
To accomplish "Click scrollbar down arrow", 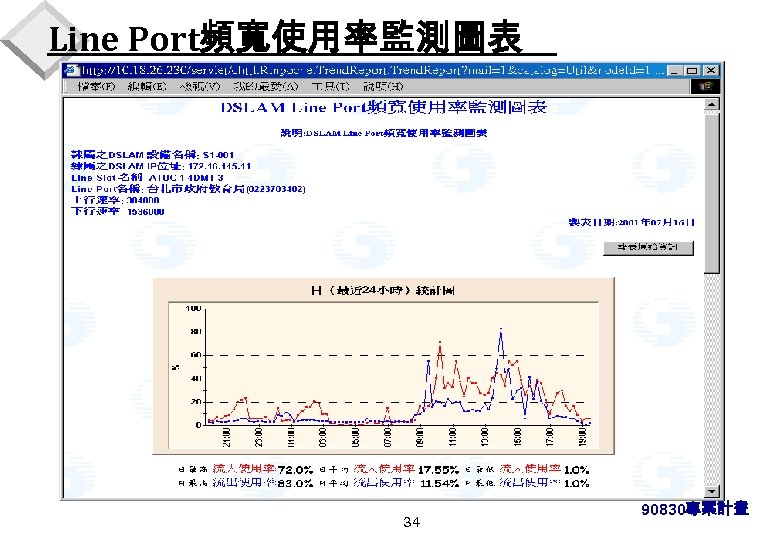I will (x=712, y=491).
